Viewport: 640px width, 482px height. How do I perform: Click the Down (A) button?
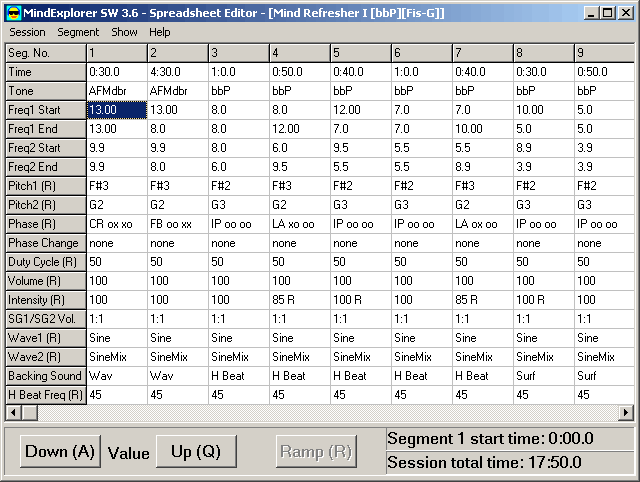(60, 451)
